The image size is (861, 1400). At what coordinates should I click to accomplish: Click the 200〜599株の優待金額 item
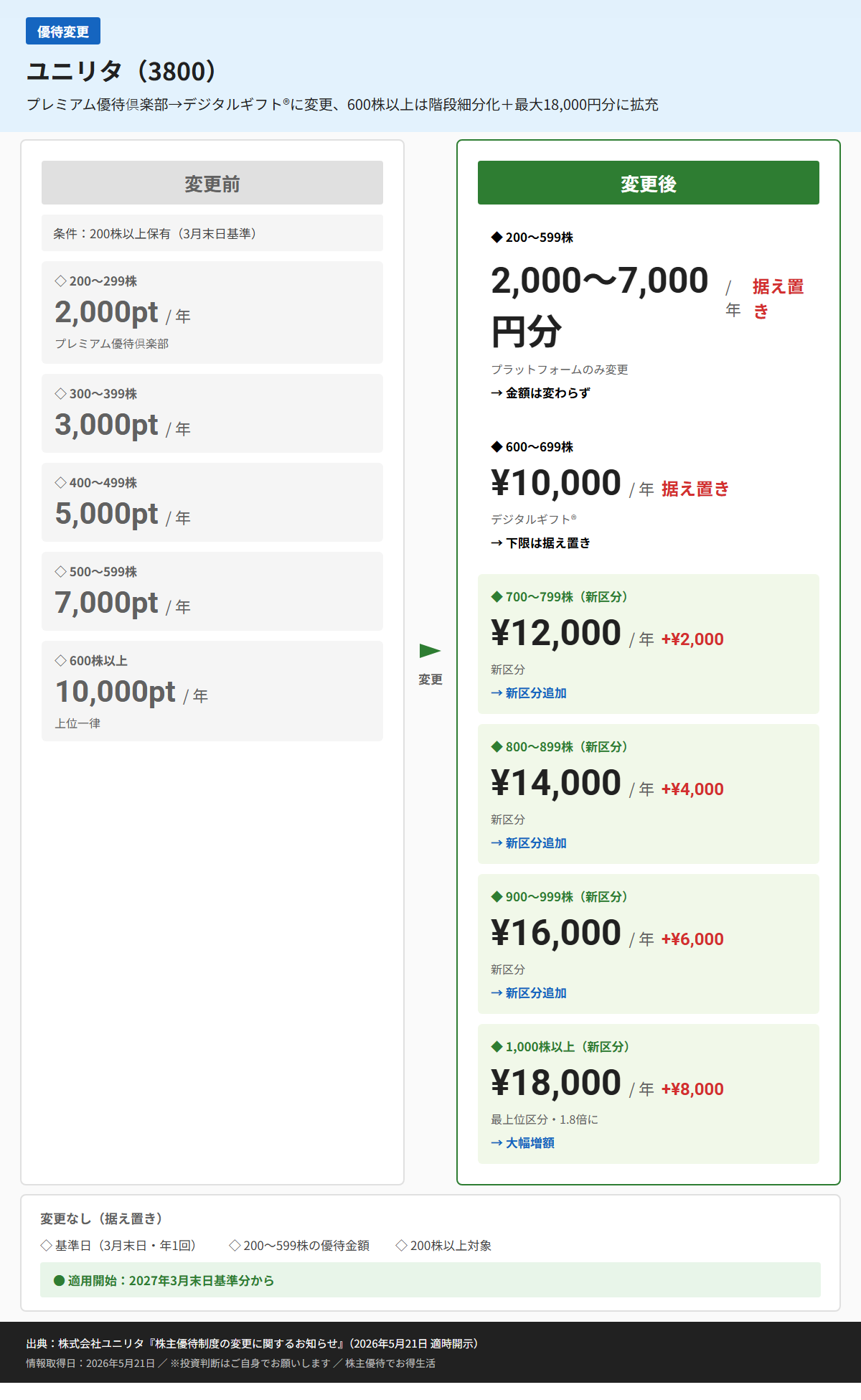[299, 1246]
